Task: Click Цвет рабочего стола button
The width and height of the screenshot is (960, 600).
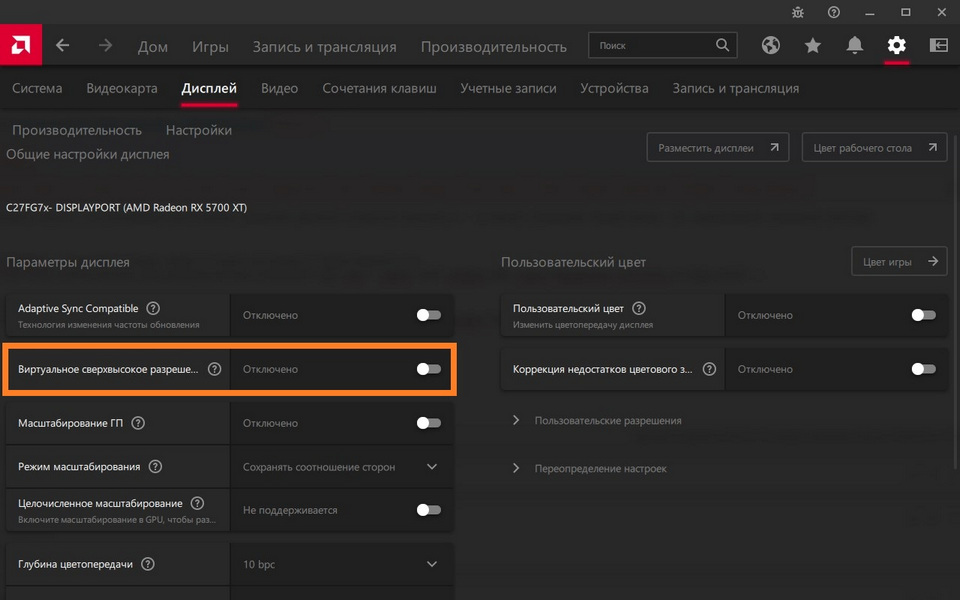Action: click(874, 148)
